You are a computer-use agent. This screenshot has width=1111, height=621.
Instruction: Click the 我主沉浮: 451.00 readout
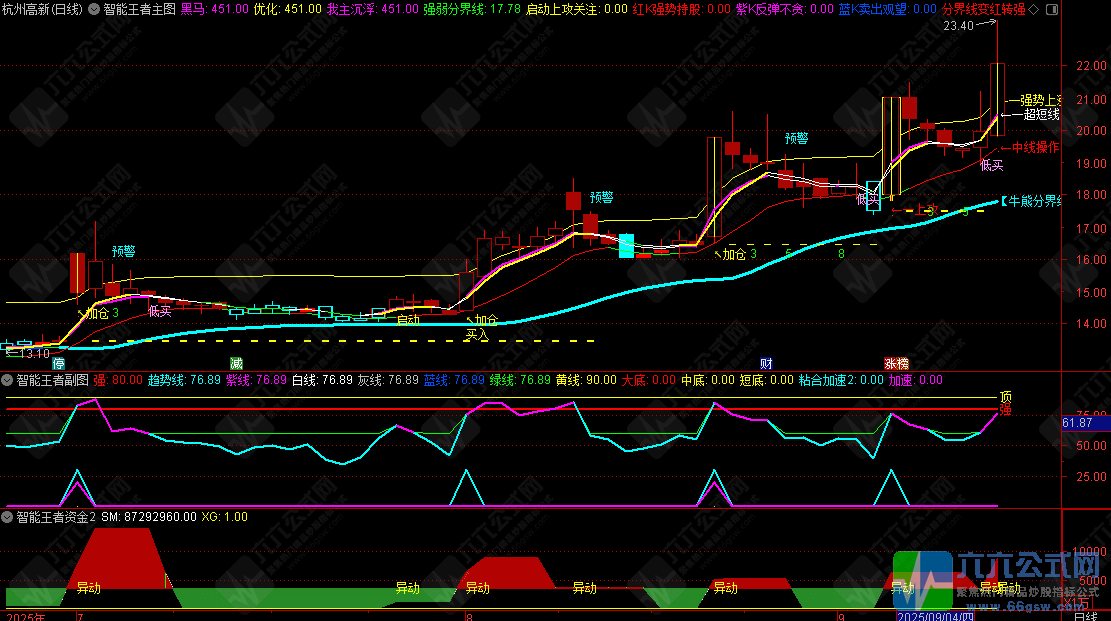tap(373, 9)
